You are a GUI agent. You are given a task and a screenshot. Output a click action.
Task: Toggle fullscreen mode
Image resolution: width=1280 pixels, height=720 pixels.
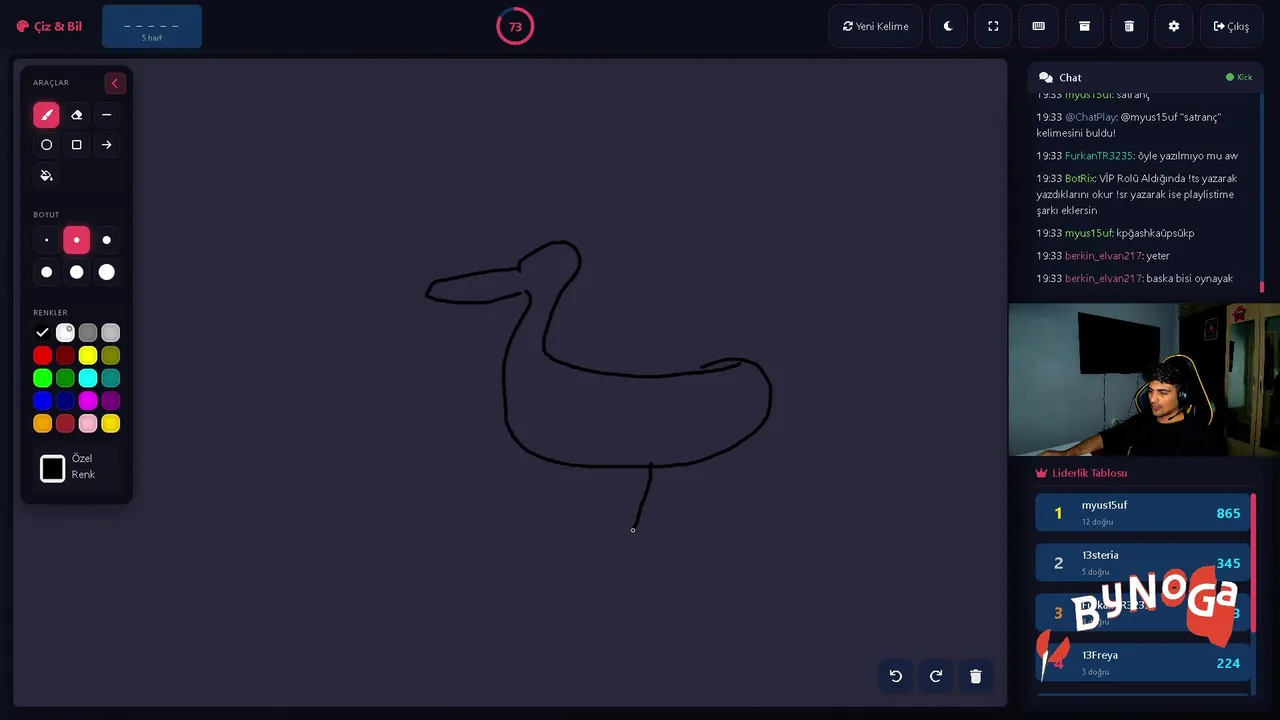pyautogui.click(x=993, y=26)
